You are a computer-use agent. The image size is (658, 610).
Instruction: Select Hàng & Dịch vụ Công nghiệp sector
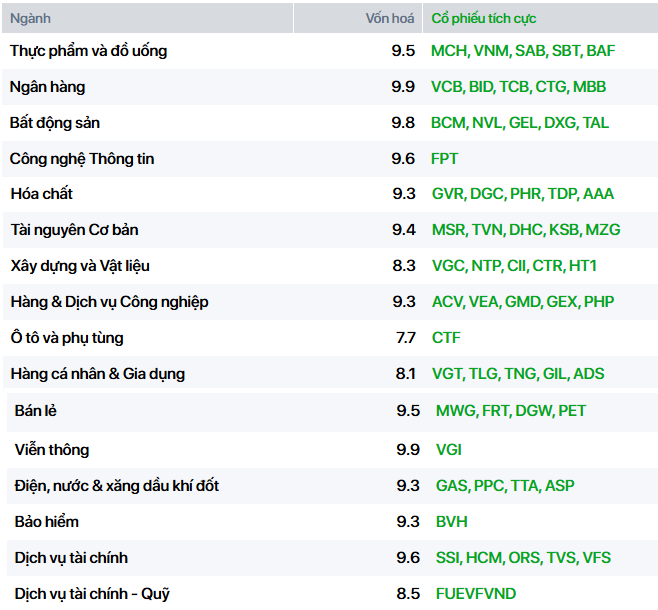tap(110, 302)
